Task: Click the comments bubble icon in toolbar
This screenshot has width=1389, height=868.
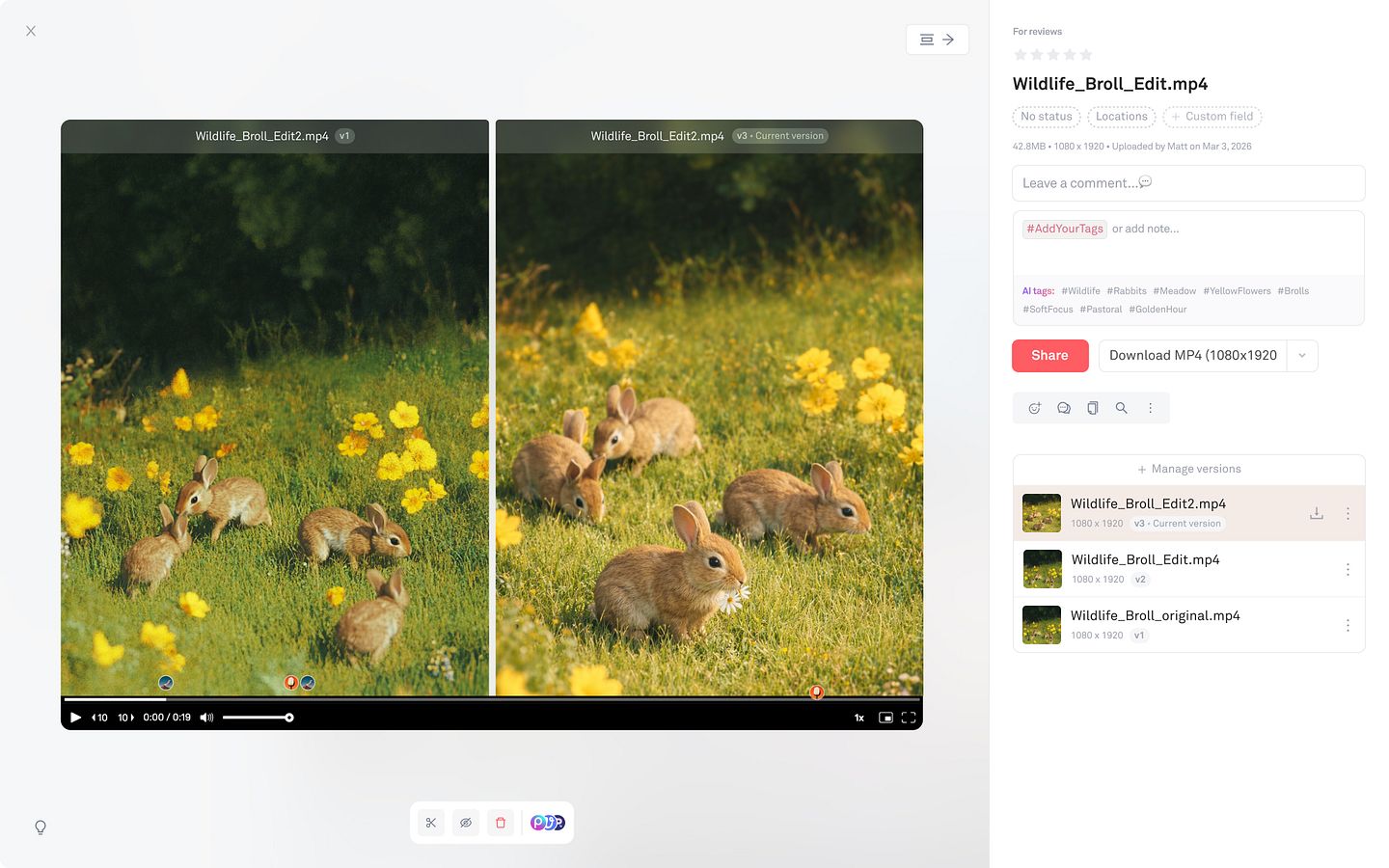Action: click(x=1064, y=408)
